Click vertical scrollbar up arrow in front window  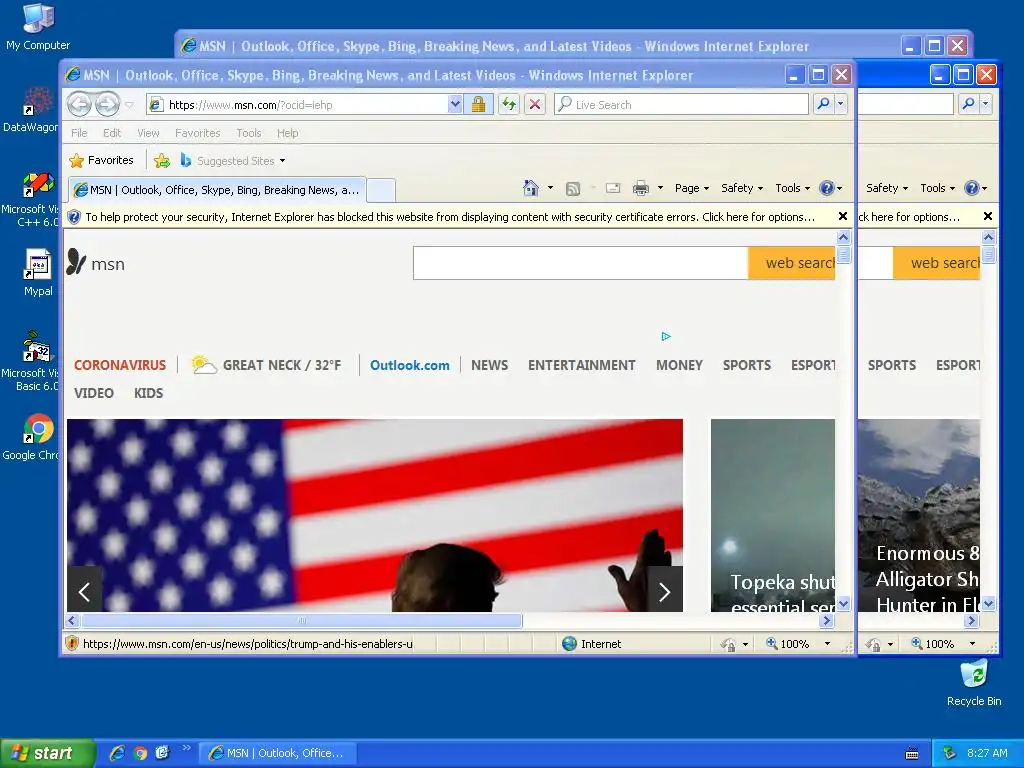click(x=843, y=237)
